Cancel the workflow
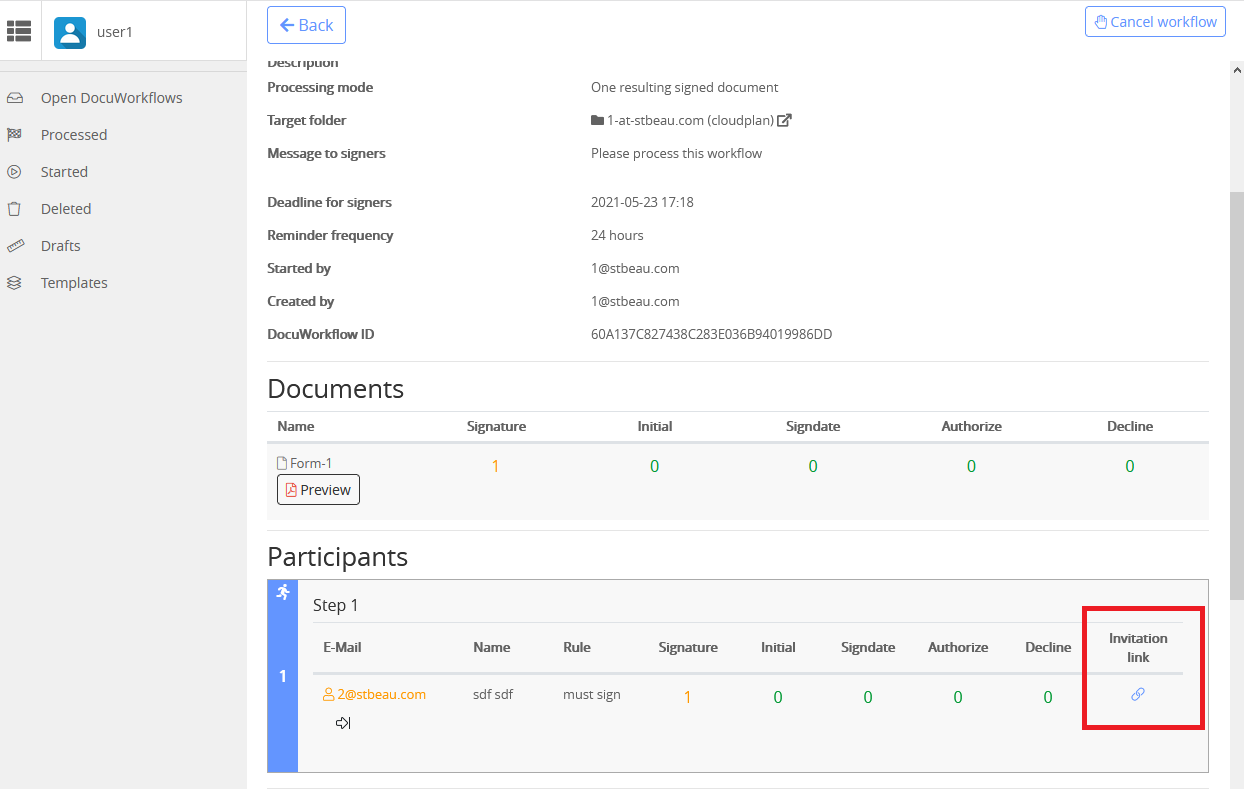This screenshot has height=789, width=1244. point(1155,21)
